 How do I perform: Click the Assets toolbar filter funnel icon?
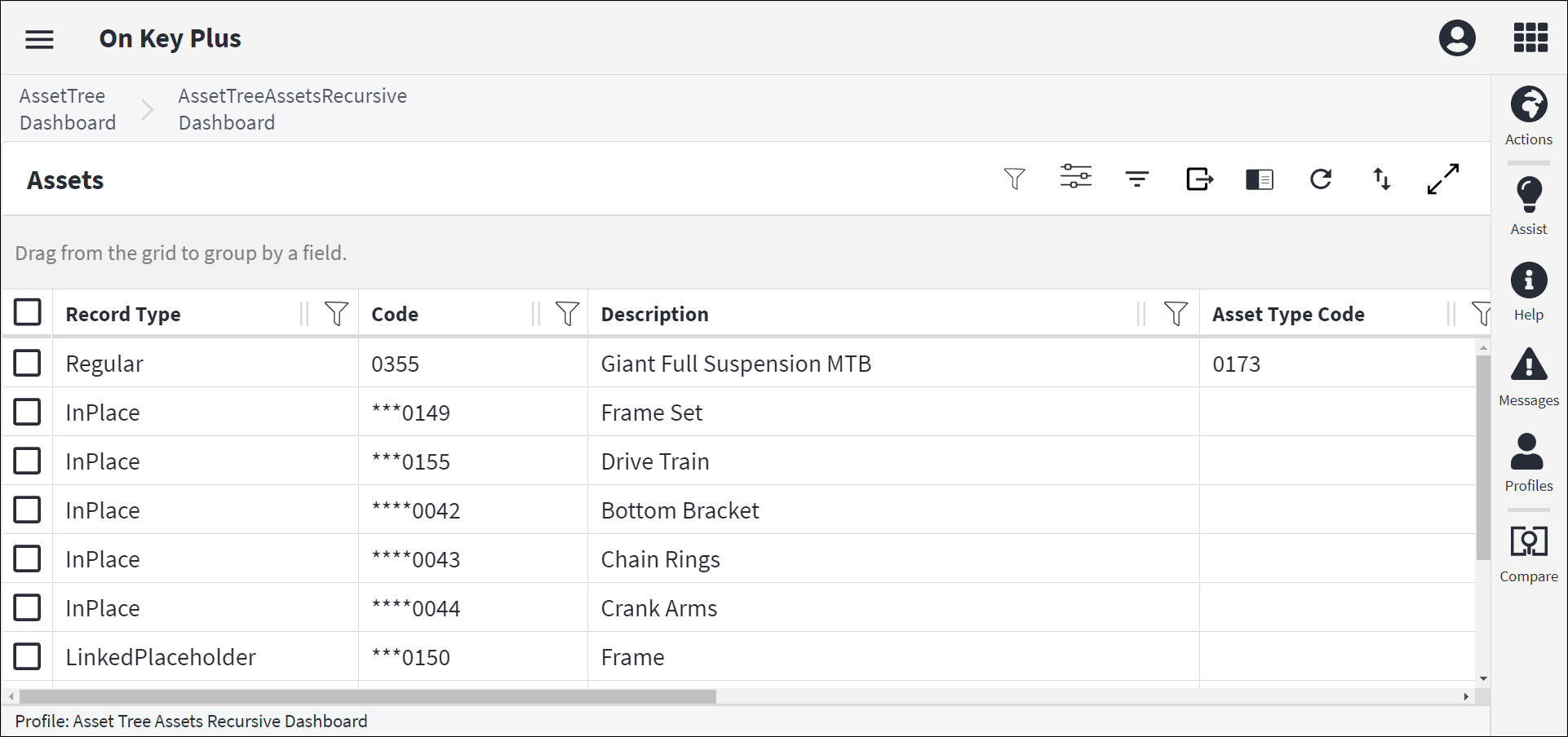point(1014,179)
